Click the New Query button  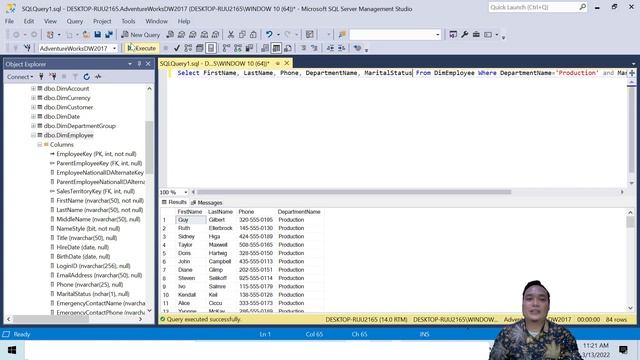(x=141, y=35)
